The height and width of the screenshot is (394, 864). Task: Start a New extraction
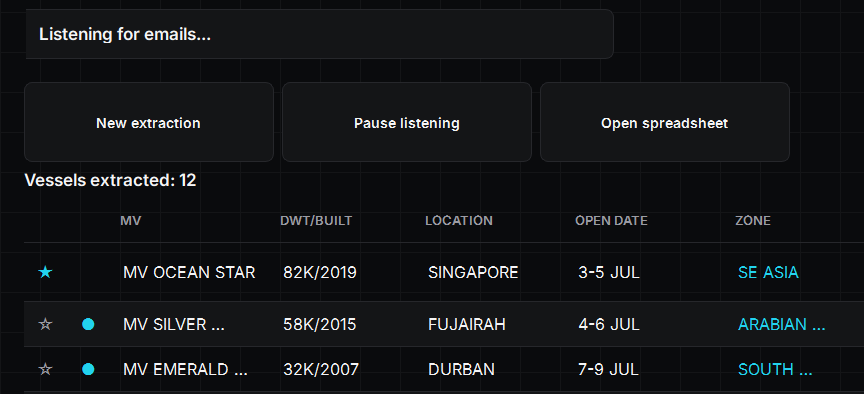[x=149, y=122]
